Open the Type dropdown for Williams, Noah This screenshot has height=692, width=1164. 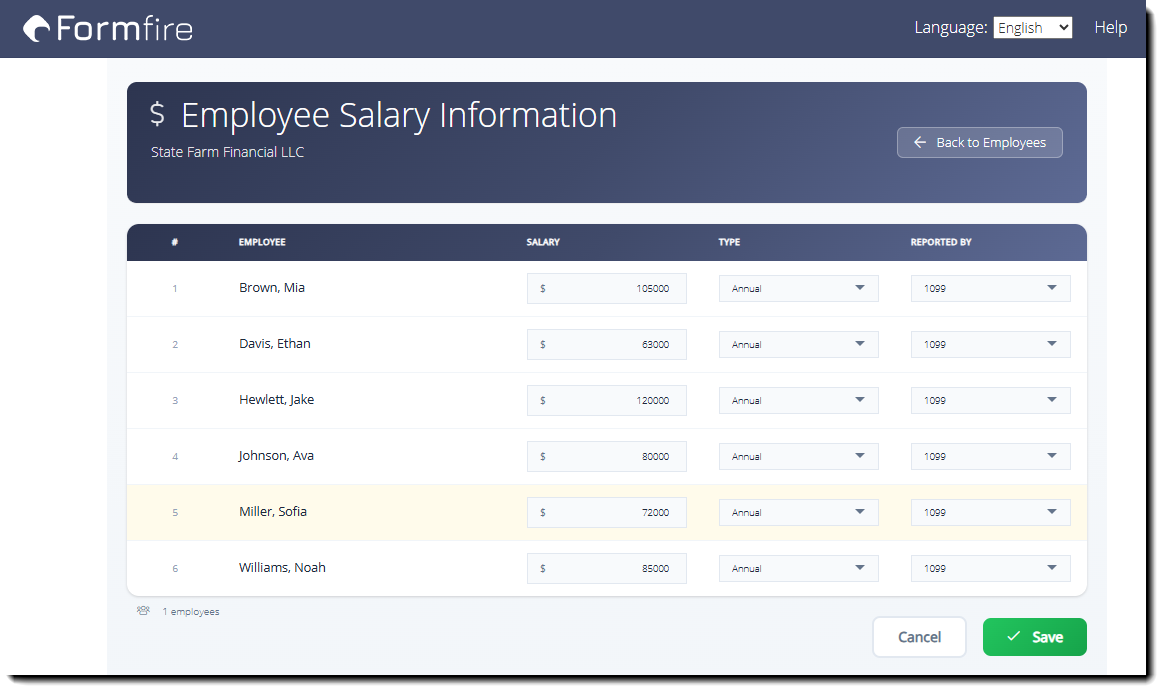798,567
